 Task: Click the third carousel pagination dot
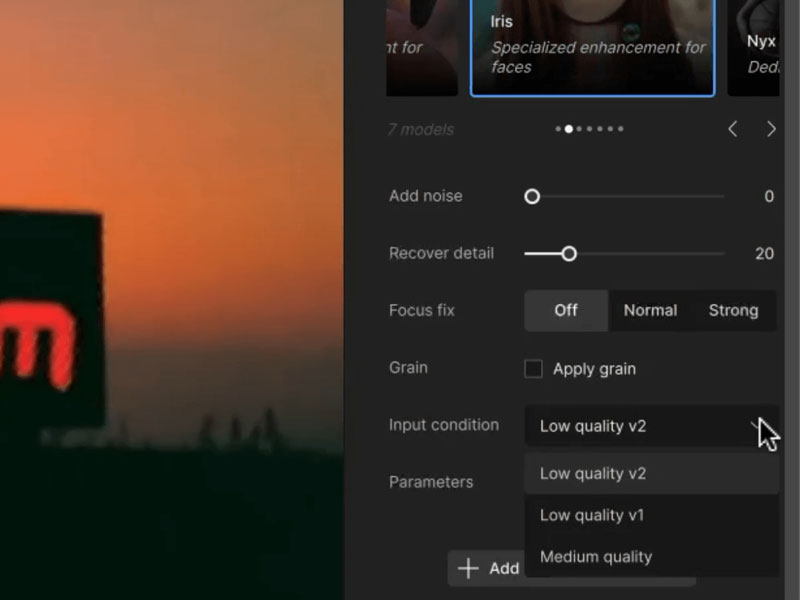pos(579,128)
